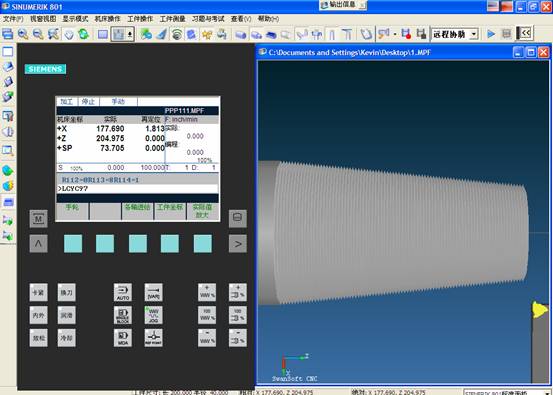This screenshot has height=395, width=553.
Task: Click the LCYC97 input line
Action: (x=138, y=189)
